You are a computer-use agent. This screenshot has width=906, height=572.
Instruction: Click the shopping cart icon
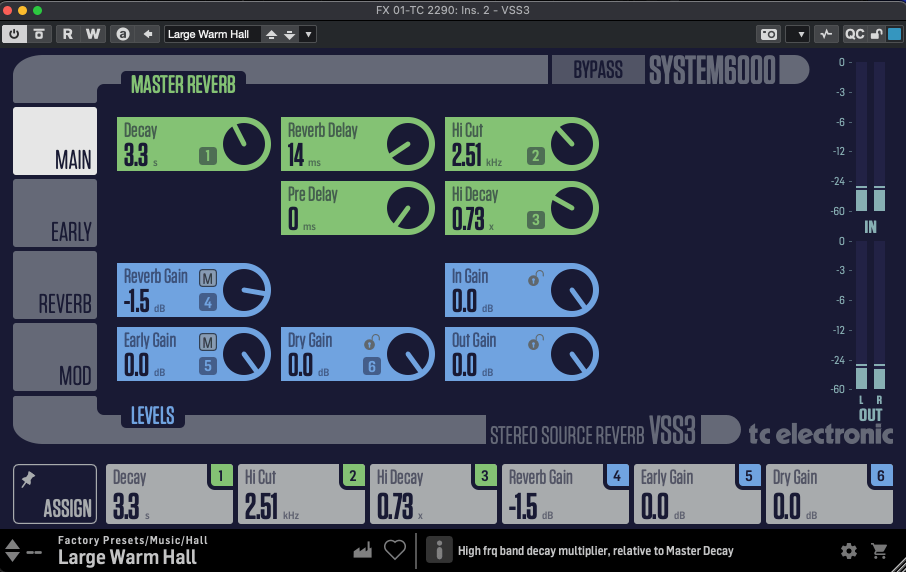point(880,550)
